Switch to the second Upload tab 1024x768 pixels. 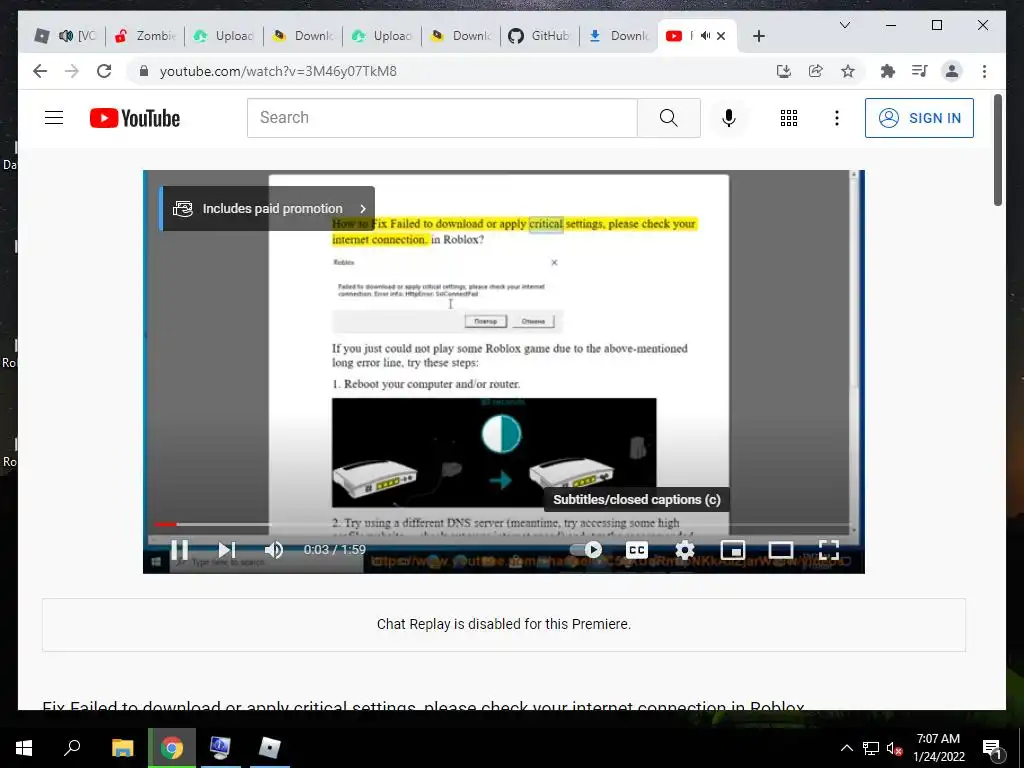pyautogui.click(x=382, y=36)
